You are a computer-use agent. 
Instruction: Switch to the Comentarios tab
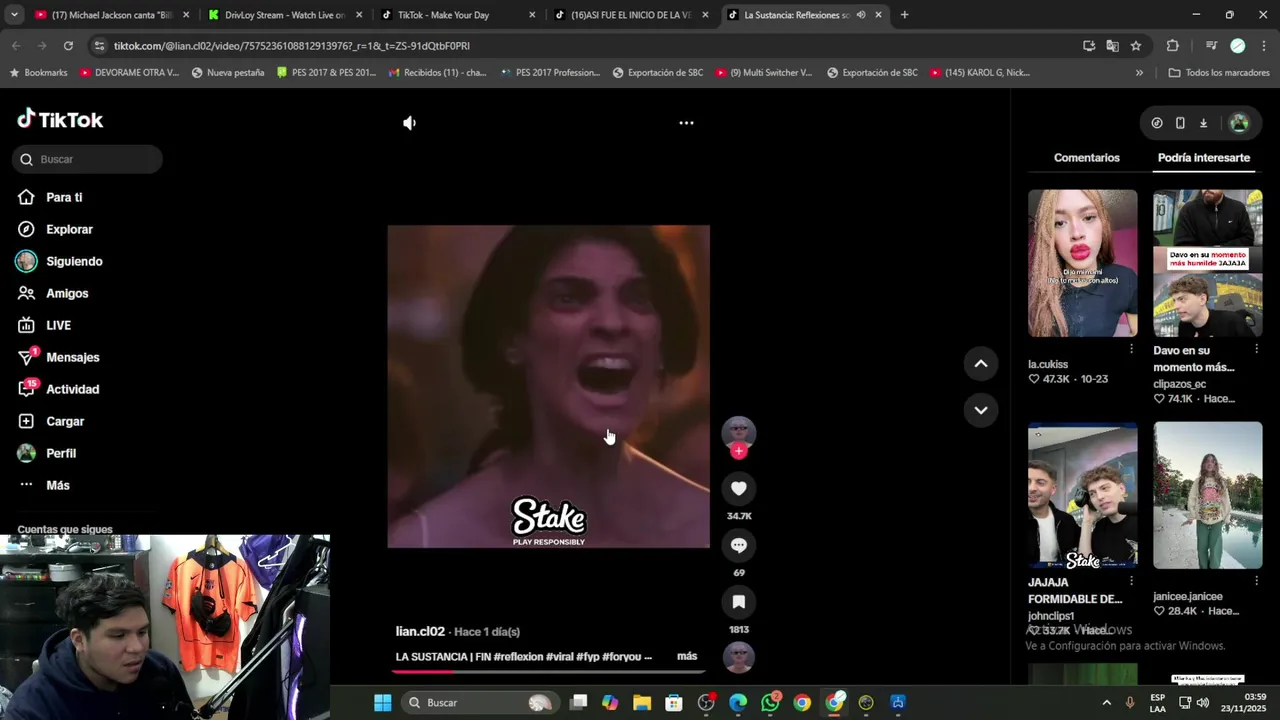(x=1086, y=158)
